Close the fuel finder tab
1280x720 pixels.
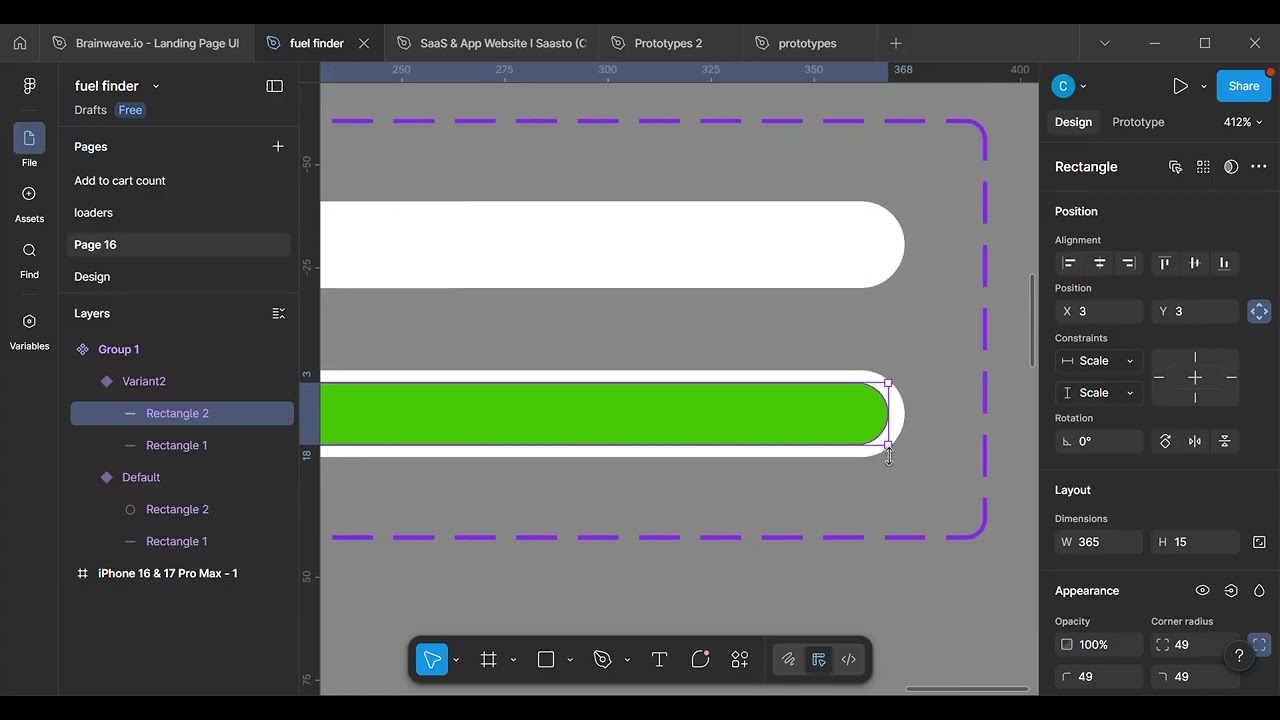pyautogui.click(x=364, y=43)
